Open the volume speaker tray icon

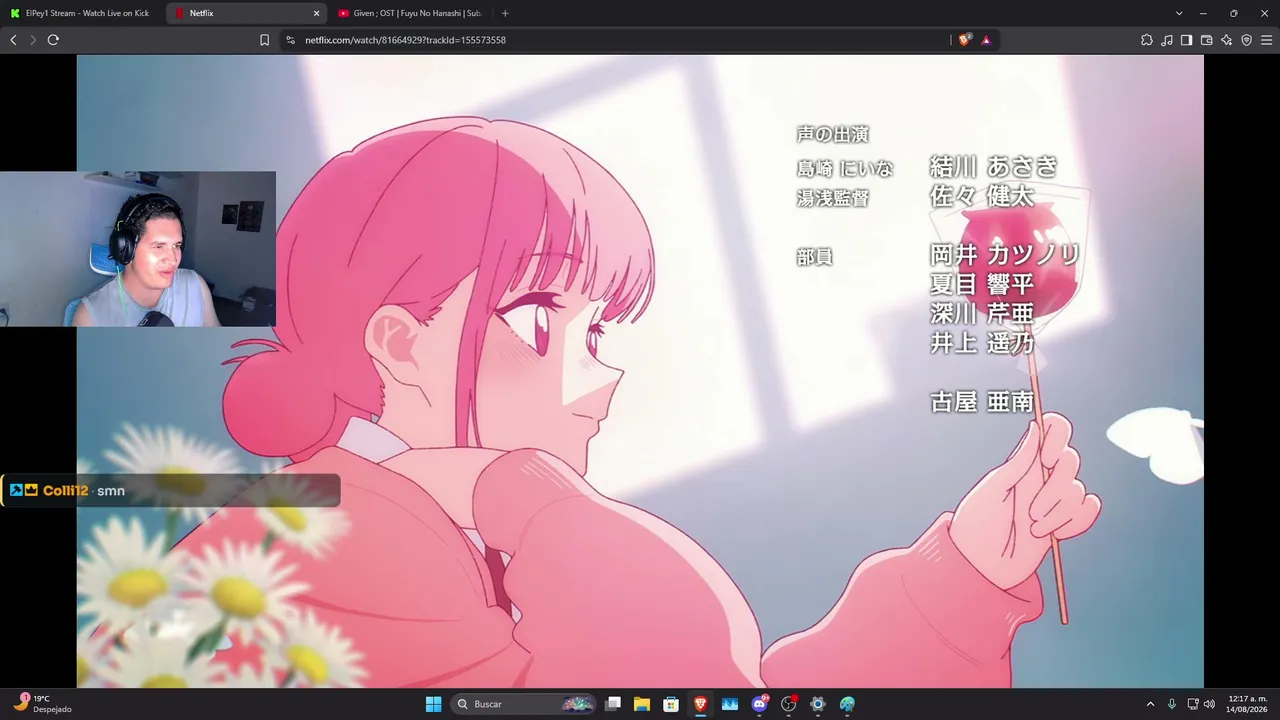(x=1209, y=704)
